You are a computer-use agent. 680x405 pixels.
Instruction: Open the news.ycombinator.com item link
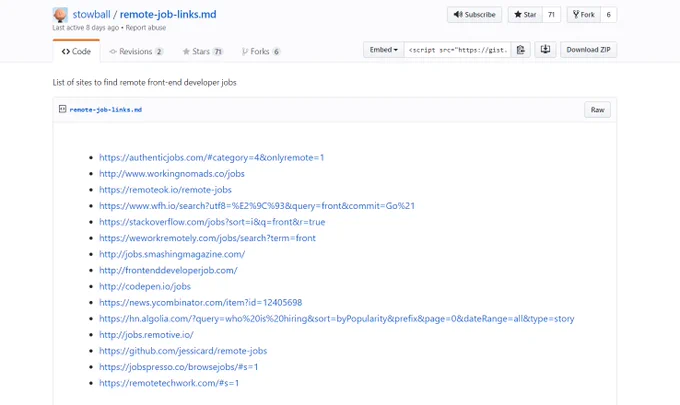point(200,303)
